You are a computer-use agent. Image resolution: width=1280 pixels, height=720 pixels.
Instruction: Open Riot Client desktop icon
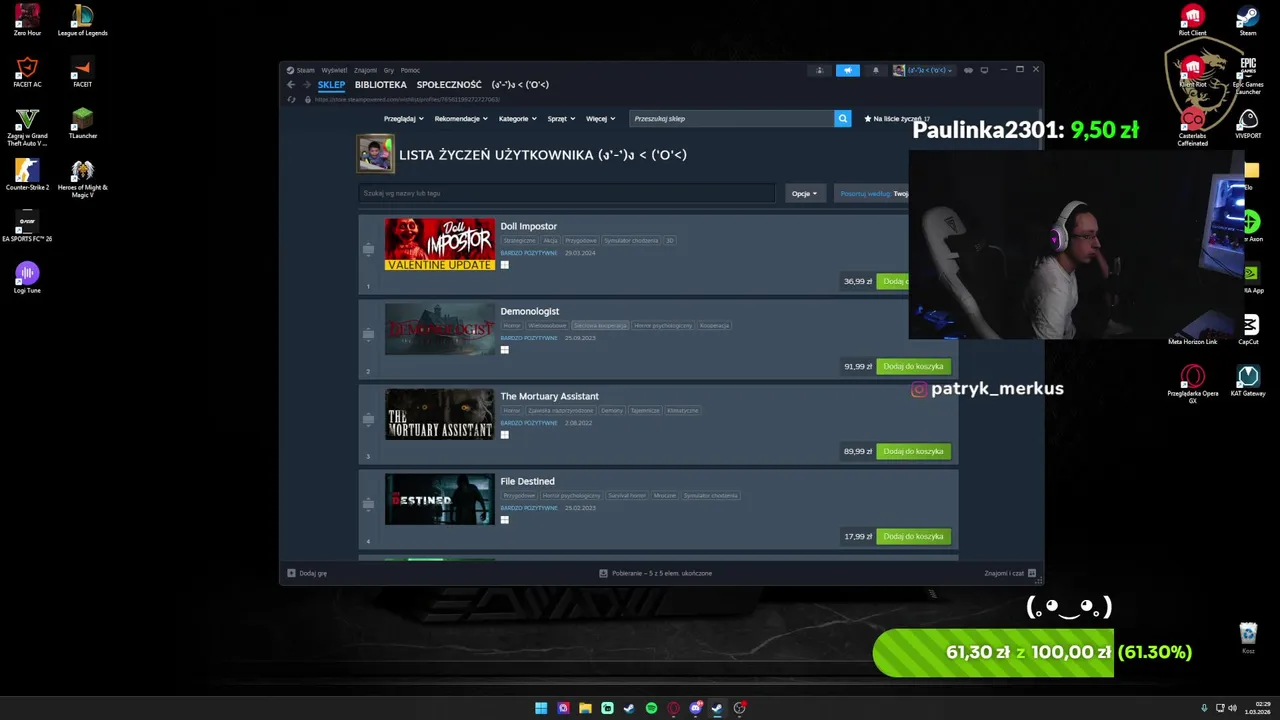(1192, 20)
